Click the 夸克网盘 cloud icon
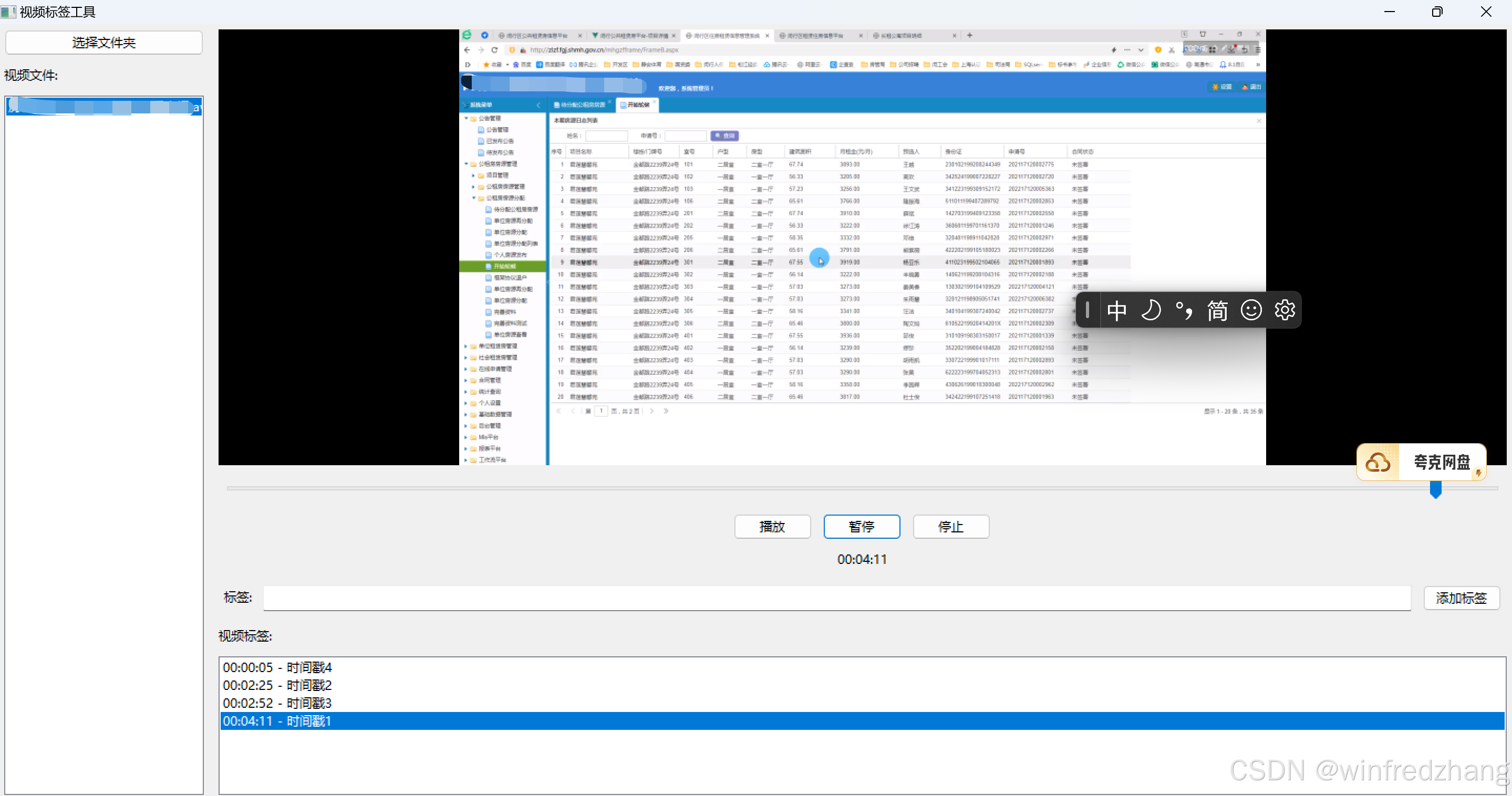 1378,462
